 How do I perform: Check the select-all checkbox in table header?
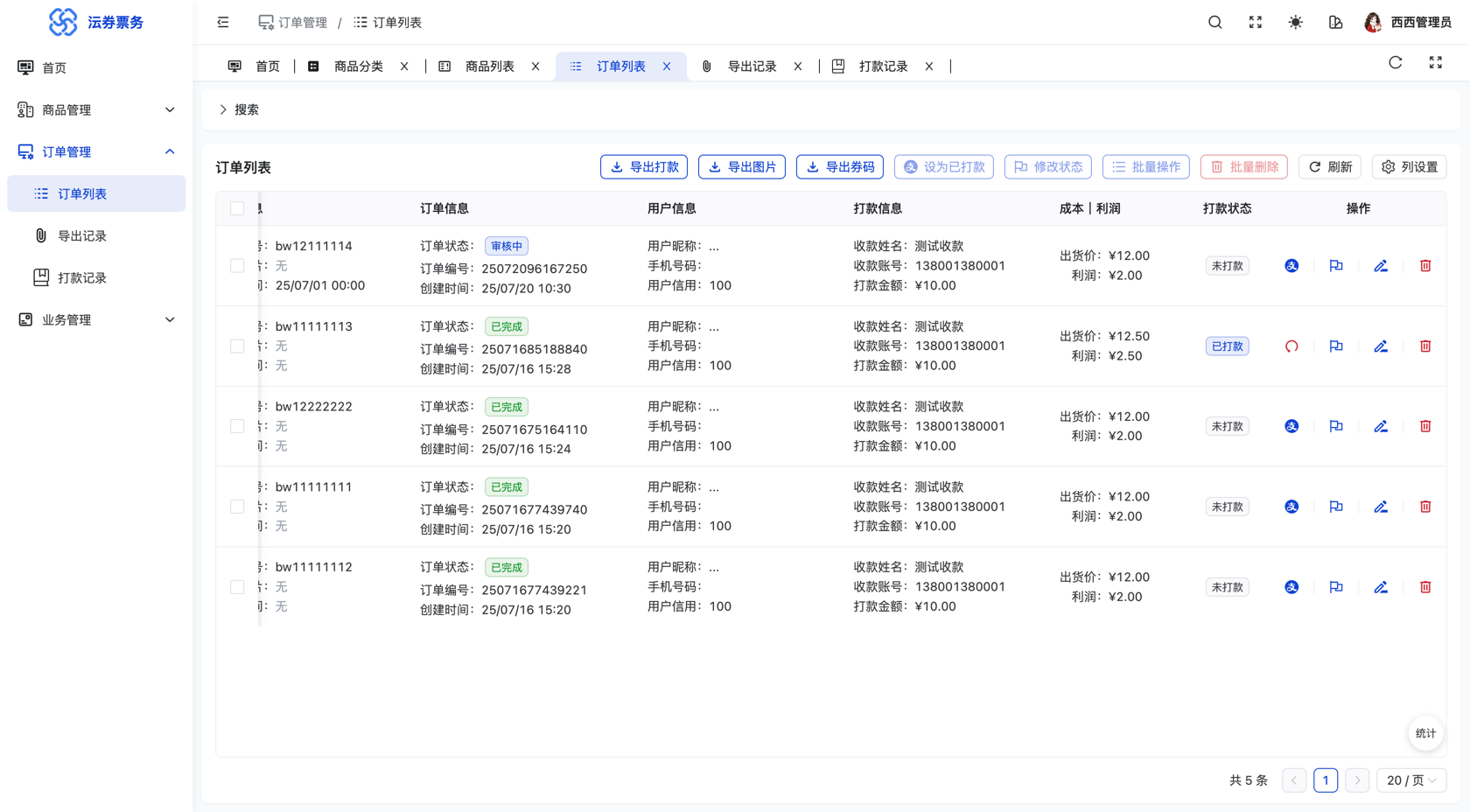[237, 208]
